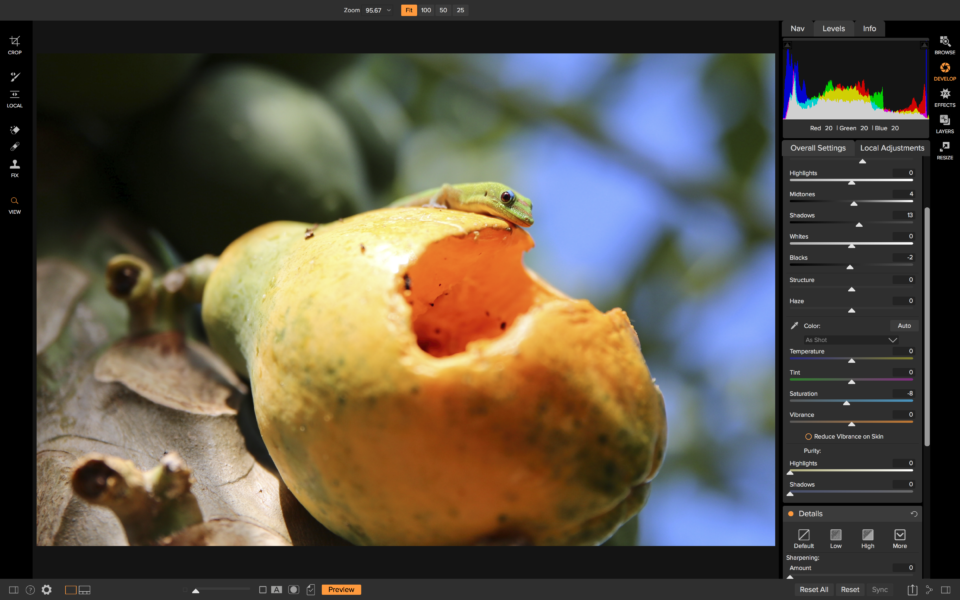Open the Resize module
The width and height of the screenshot is (960, 600).
pyautogui.click(x=945, y=151)
